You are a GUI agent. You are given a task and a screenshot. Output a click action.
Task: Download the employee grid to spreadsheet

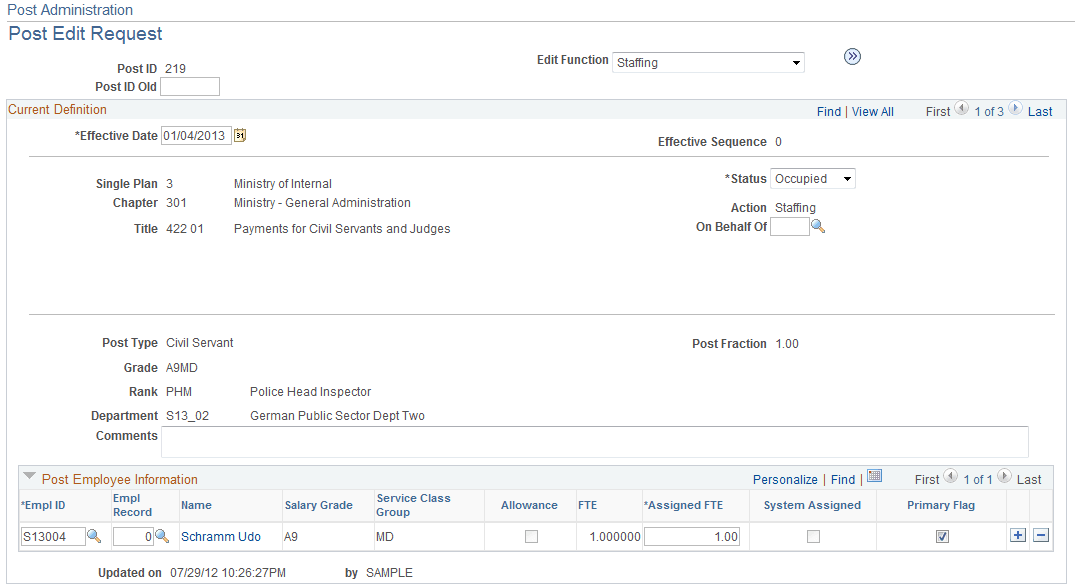coord(874,476)
